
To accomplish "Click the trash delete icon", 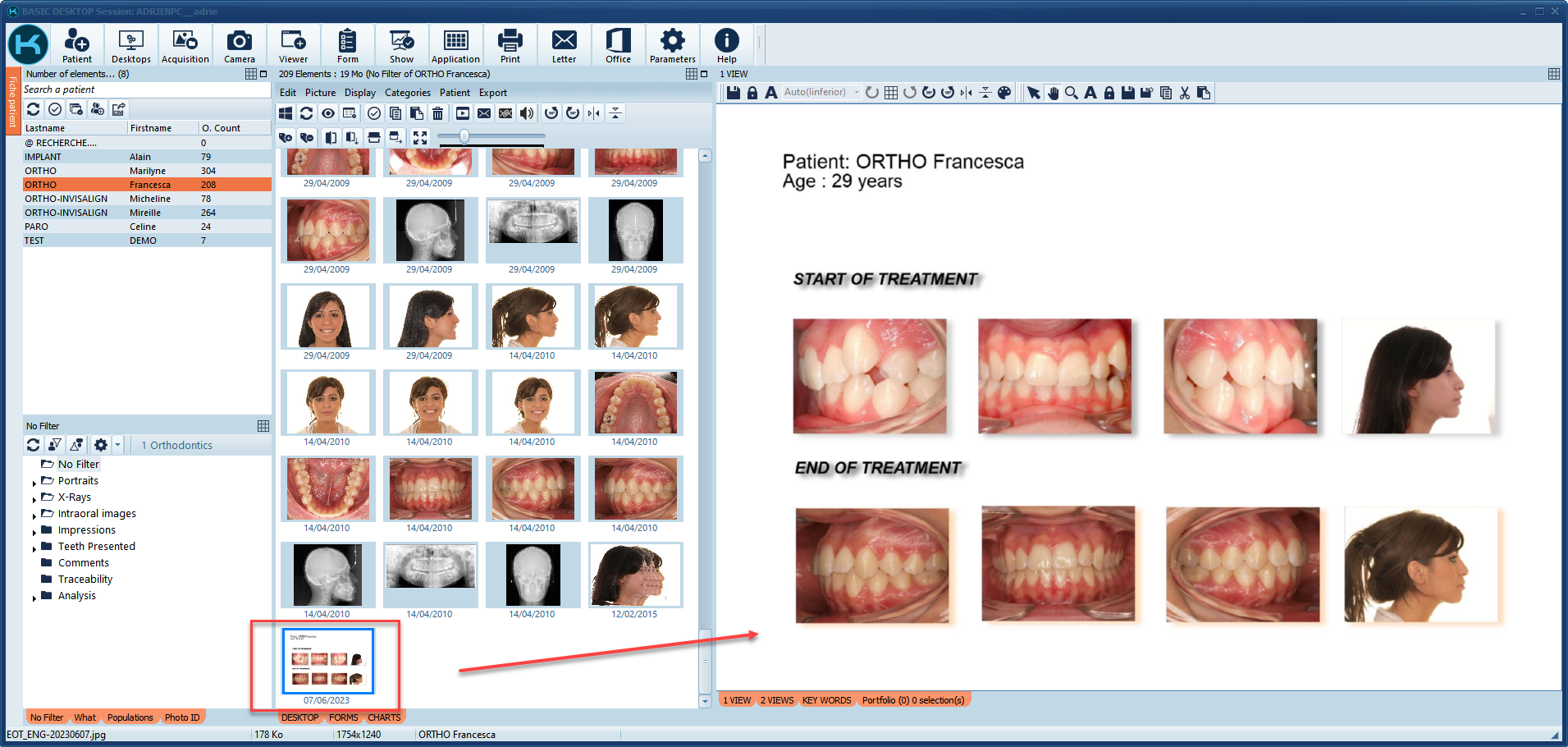I will click(438, 113).
